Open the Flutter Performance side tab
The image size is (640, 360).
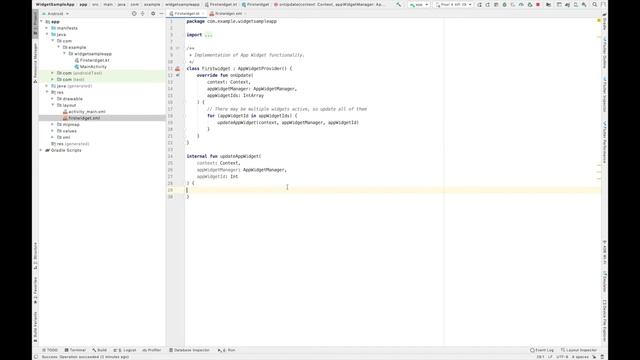click(x=604, y=143)
